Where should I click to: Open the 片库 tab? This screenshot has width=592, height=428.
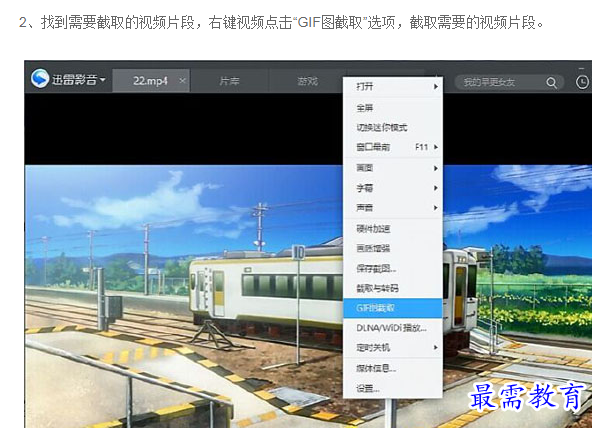pyautogui.click(x=229, y=81)
